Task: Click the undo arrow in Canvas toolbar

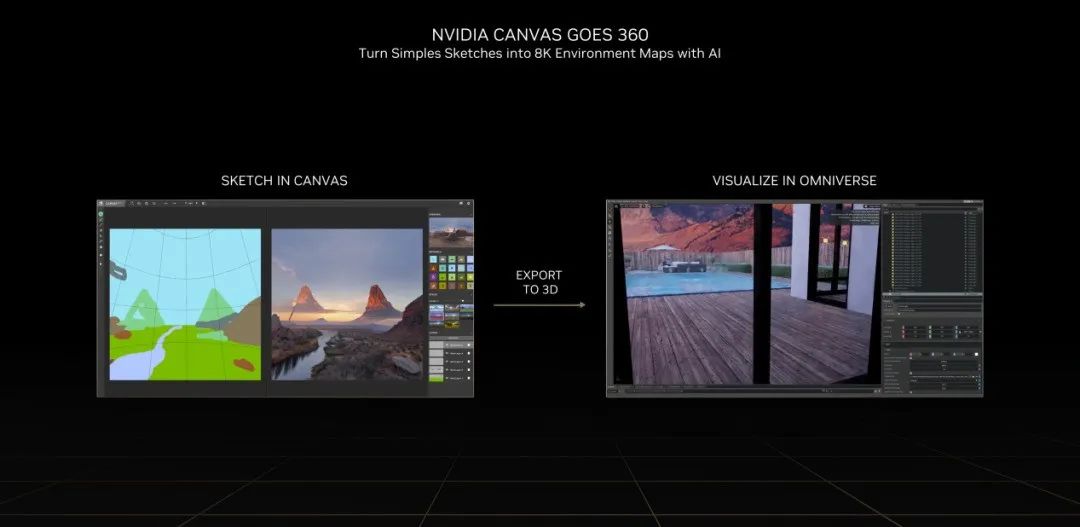Action: tap(166, 203)
